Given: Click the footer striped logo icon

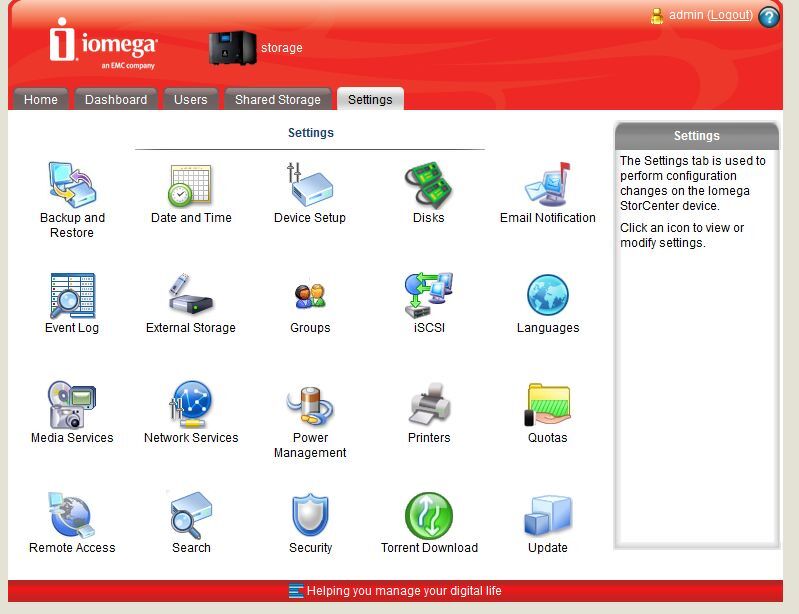Looking at the screenshot, I should [296, 591].
